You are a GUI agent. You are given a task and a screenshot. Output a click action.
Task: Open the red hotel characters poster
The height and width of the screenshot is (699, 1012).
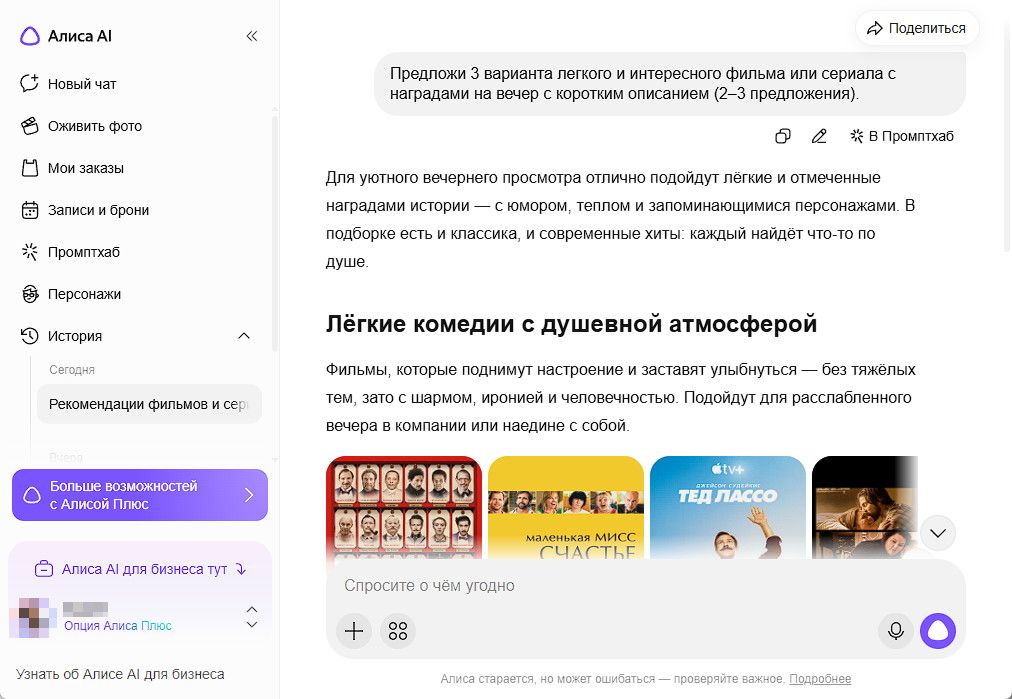coord(404,507)
